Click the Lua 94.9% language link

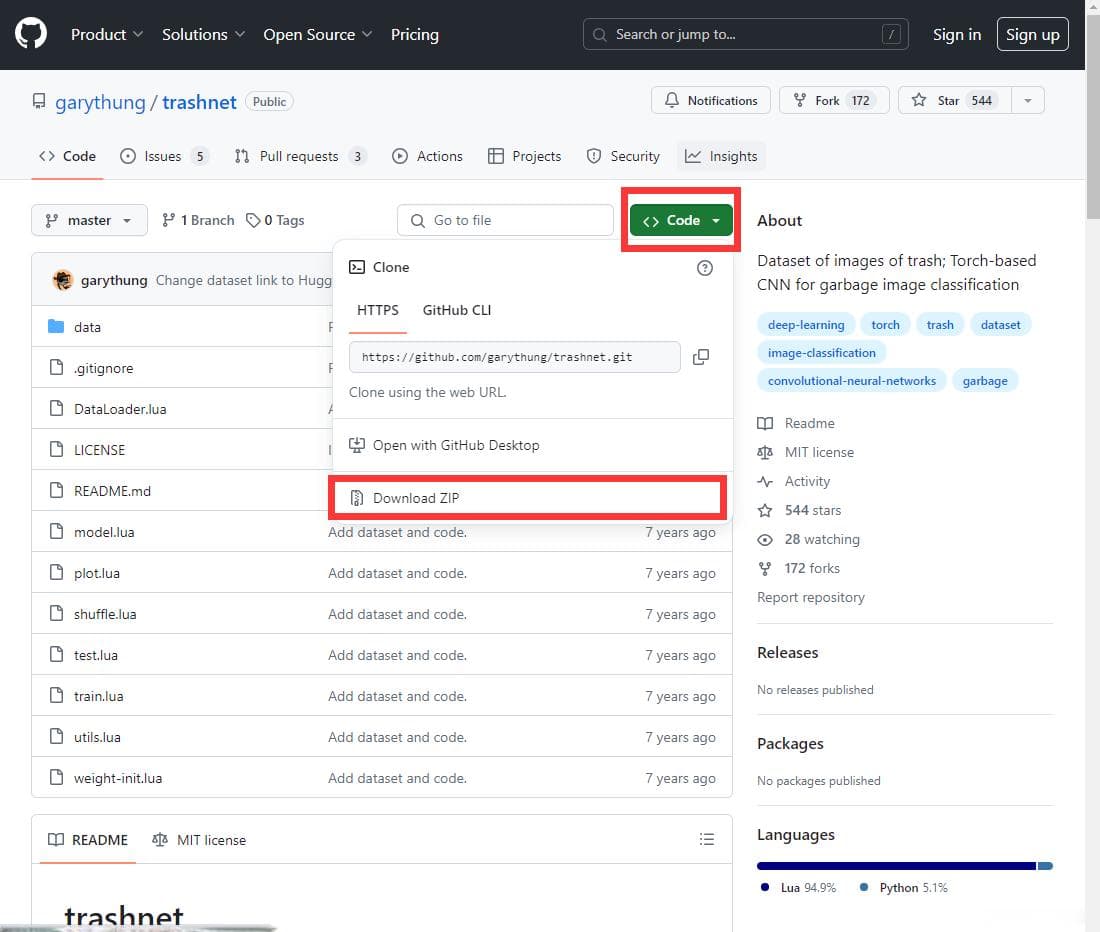pos(798,888)
